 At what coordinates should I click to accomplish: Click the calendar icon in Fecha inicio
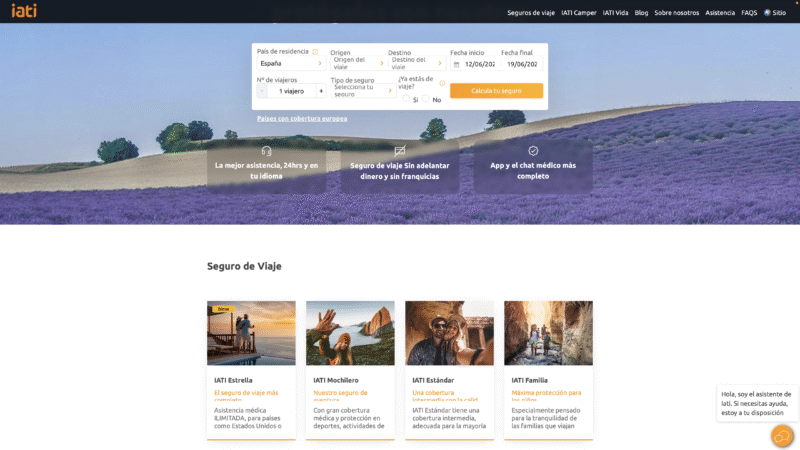[x=457, y=64]
